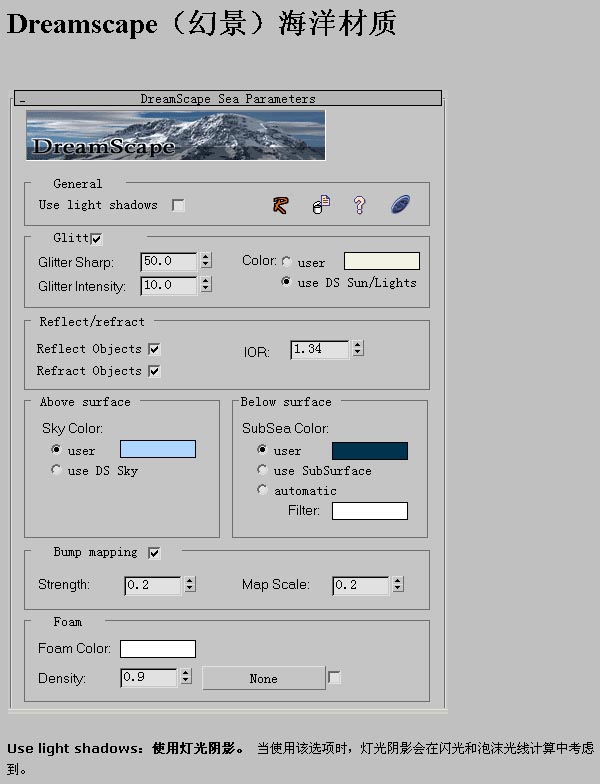
Task: Toggle Refract Objects checkbox
Action: pos(154,371)
